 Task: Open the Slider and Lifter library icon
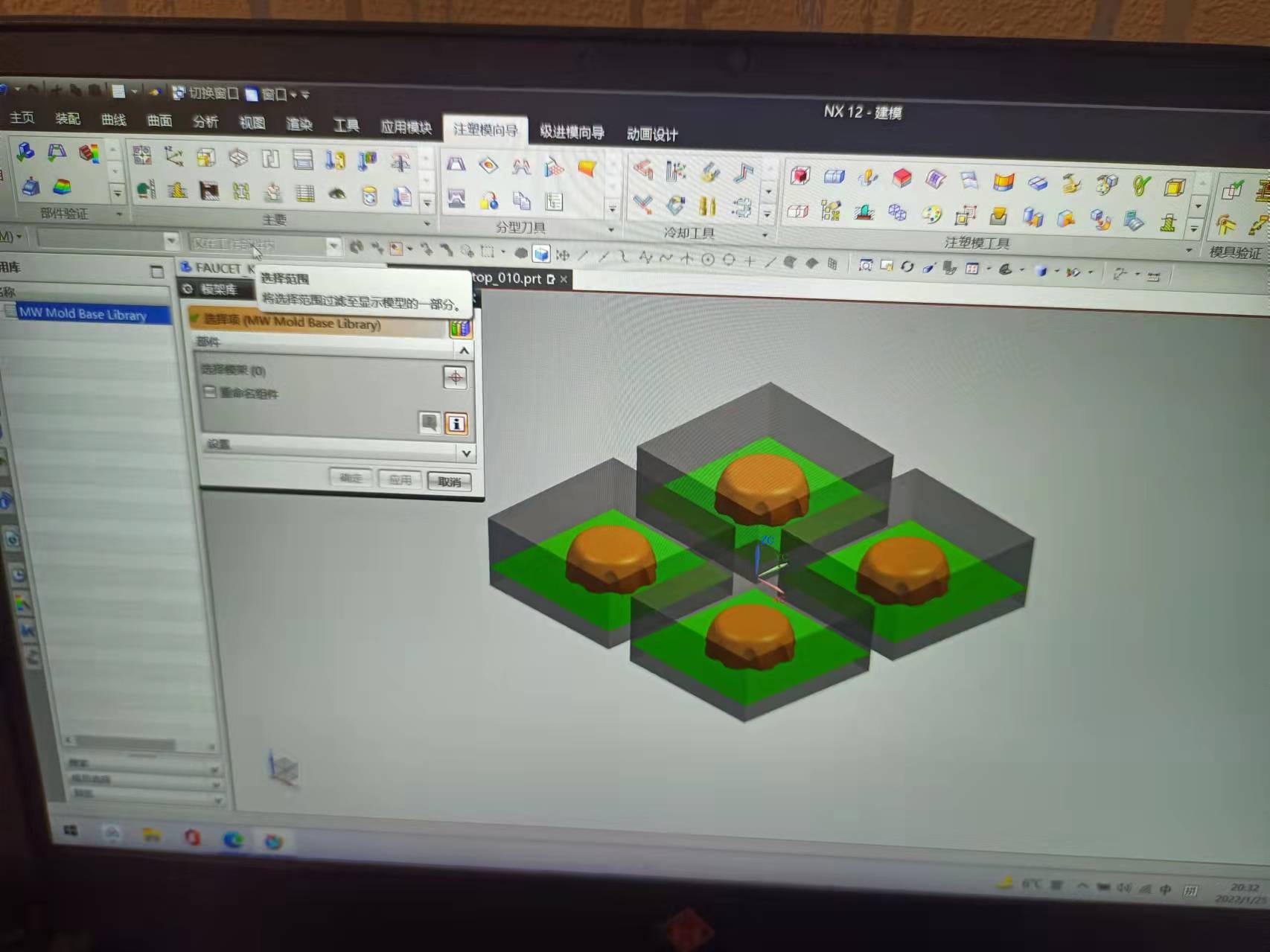[146, 190]
